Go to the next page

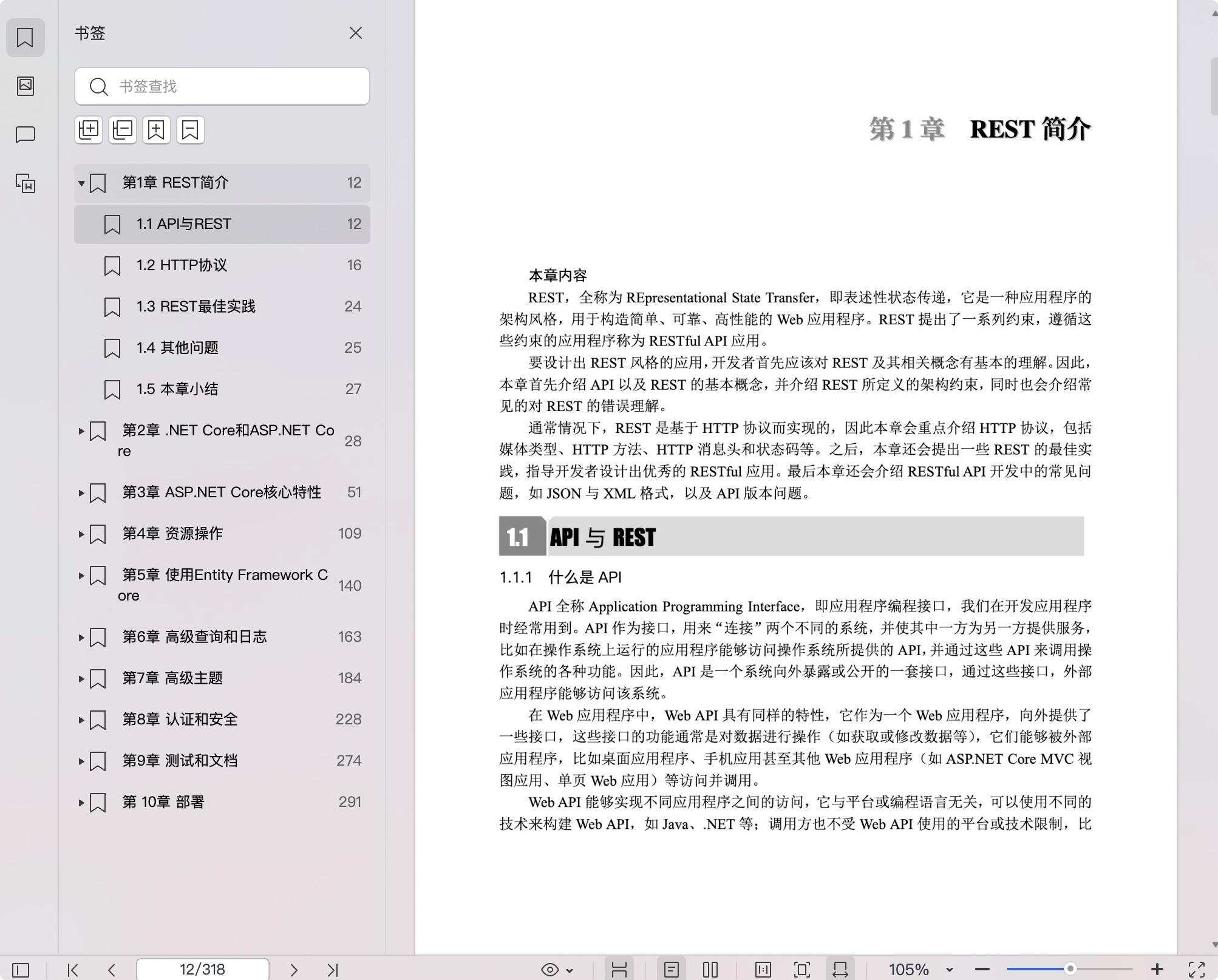tap(294, 970)
